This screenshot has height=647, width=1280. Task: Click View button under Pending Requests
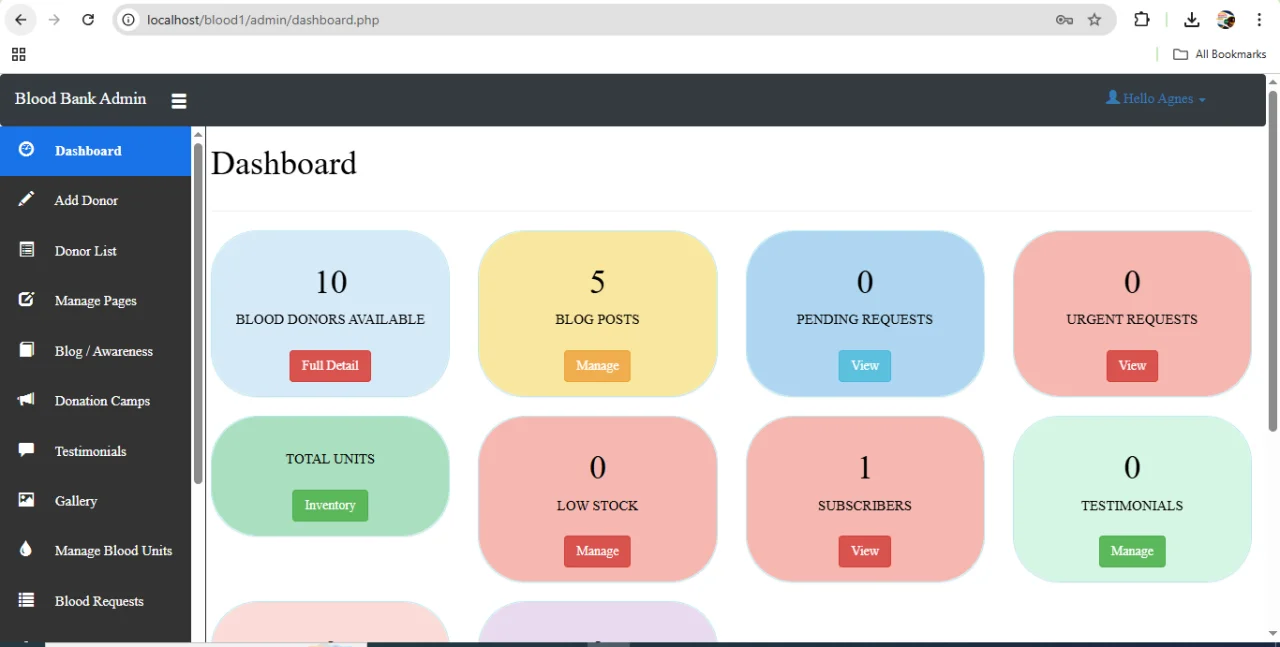[x=865, y=366]
